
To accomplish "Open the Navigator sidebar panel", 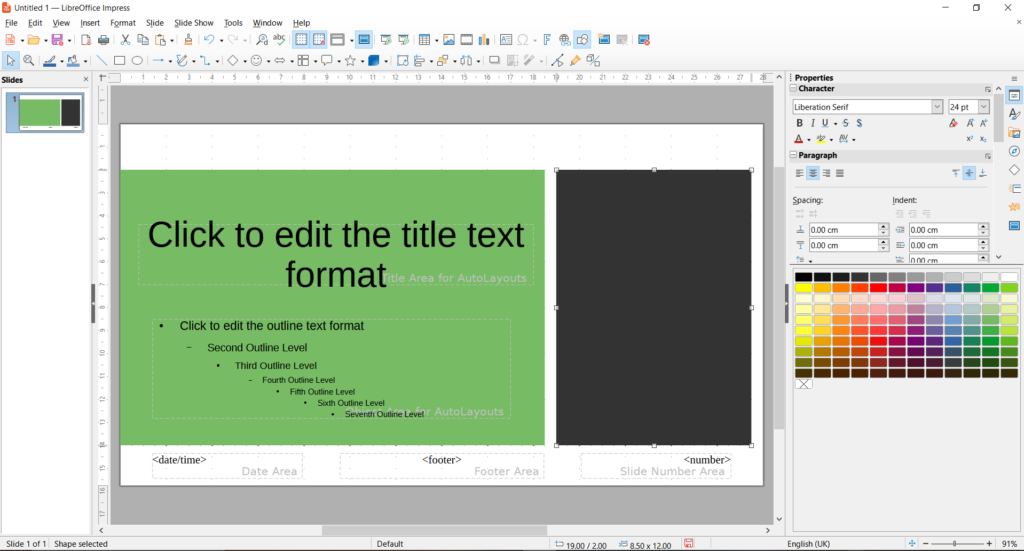I will coord(1014,151).
